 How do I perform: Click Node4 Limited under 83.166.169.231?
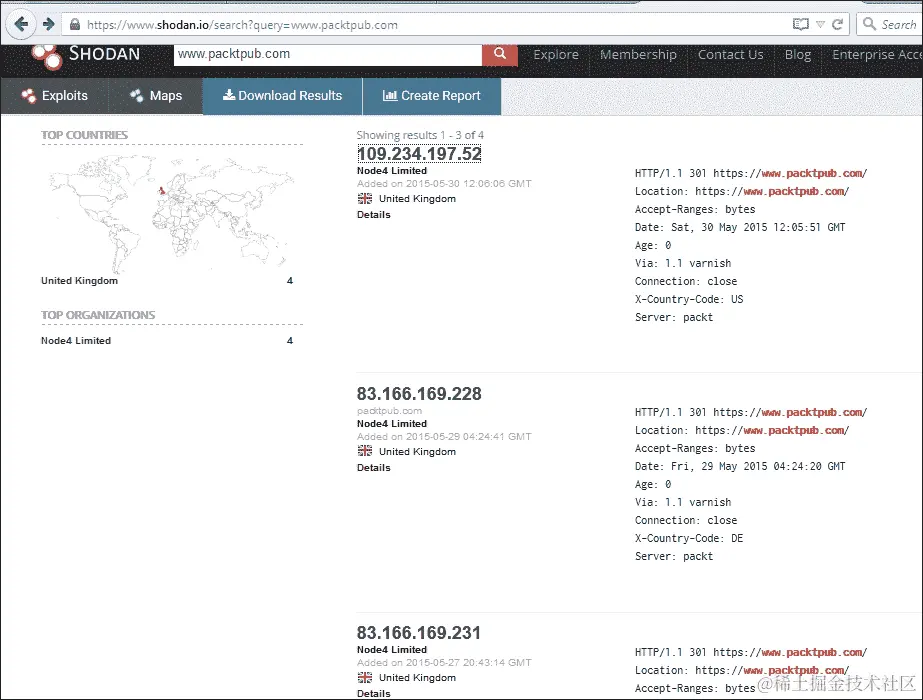(392, 650)
